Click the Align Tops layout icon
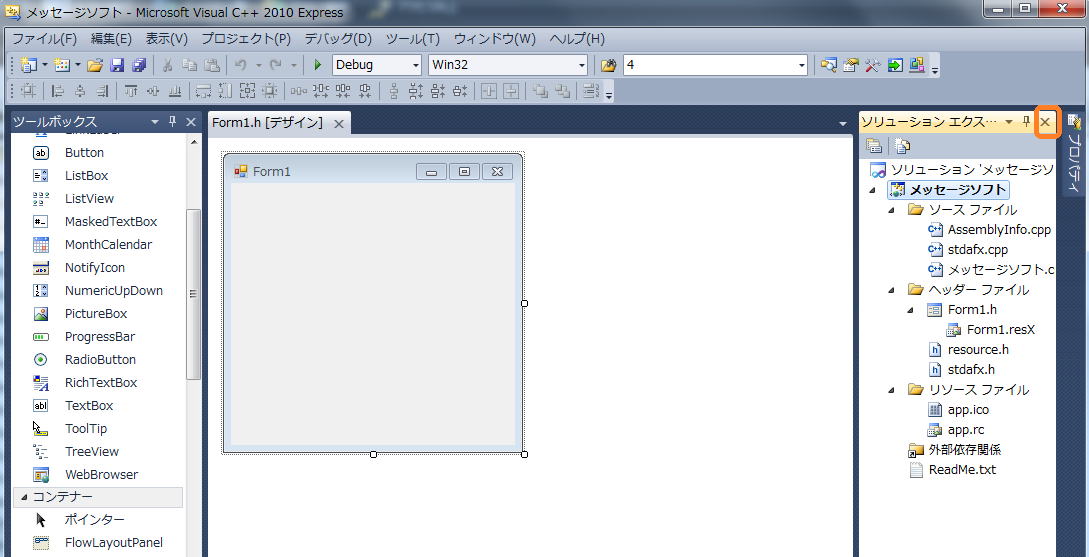 point(131,91)
